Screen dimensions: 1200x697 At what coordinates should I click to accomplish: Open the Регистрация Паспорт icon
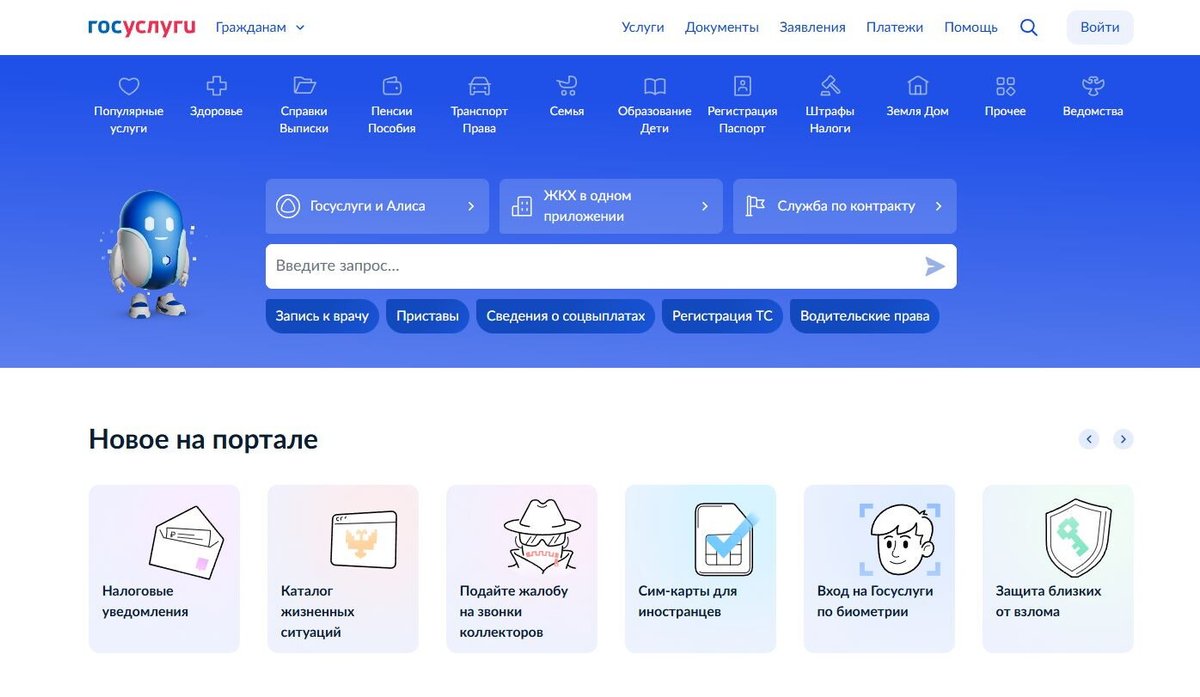tap(742, 86)
